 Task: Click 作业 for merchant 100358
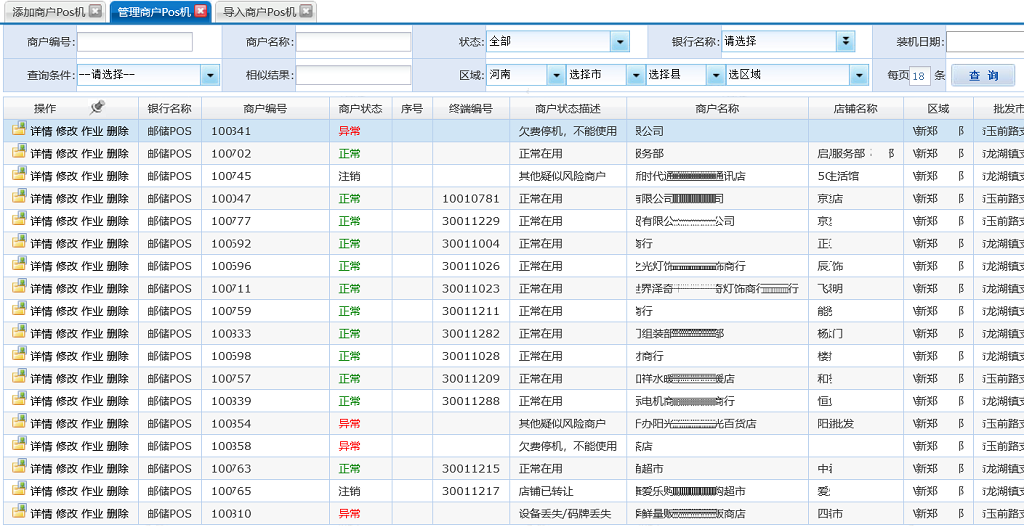92,446
